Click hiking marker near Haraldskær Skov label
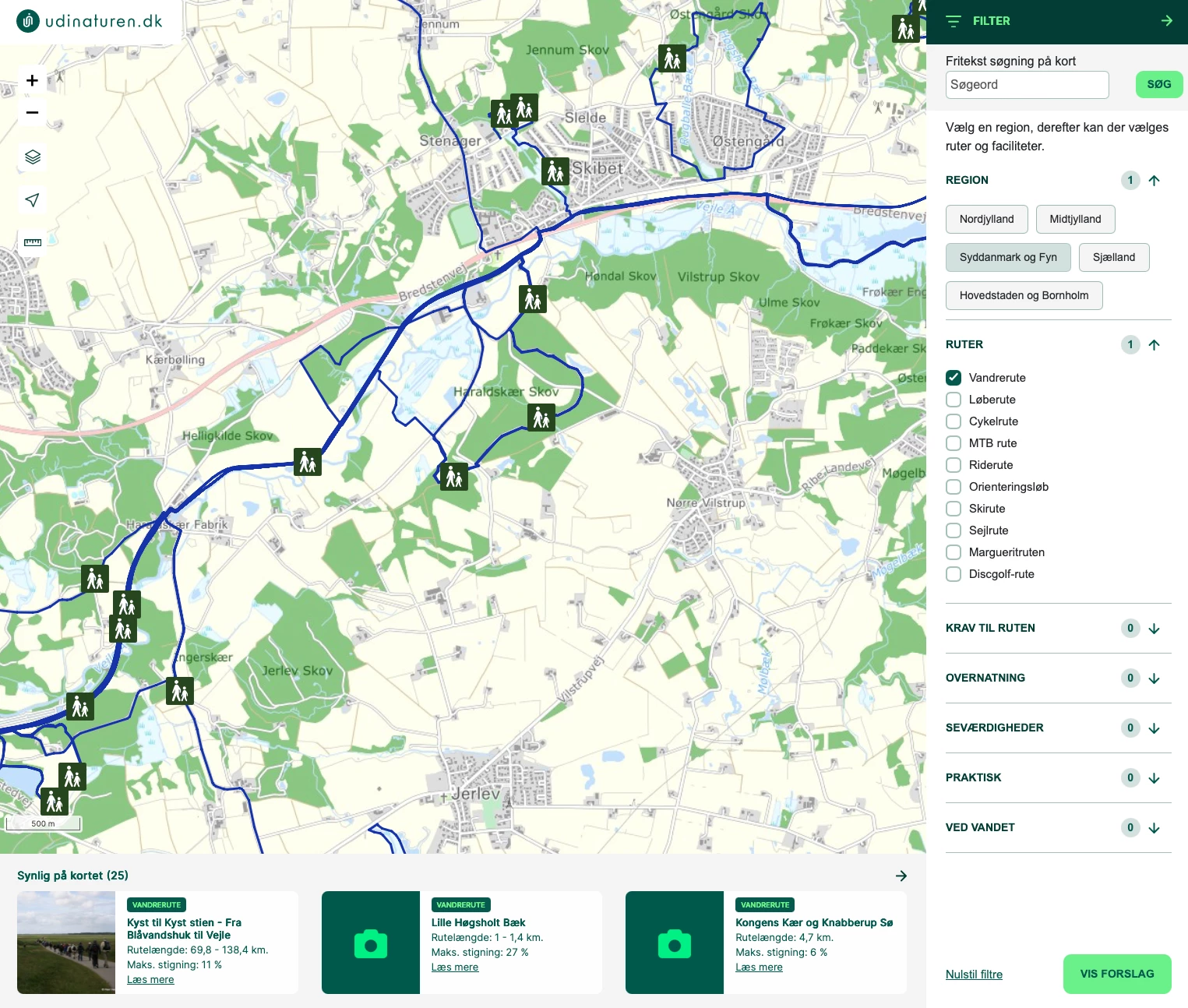The height and width of the screenshot is (1008, 1188). tap(541, 418)
